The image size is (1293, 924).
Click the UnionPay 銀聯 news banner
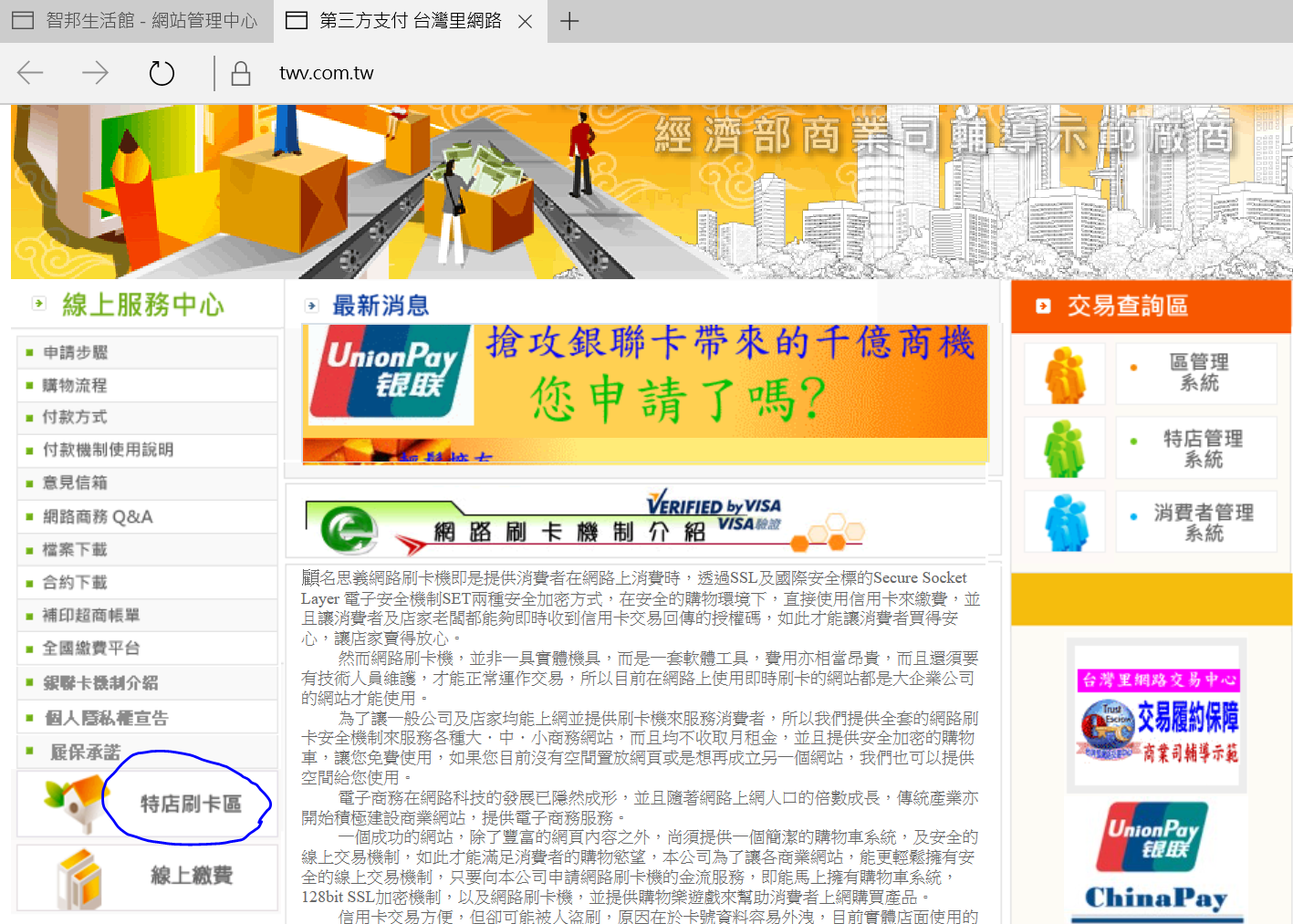pyautogui.click(x=645, y=383)
